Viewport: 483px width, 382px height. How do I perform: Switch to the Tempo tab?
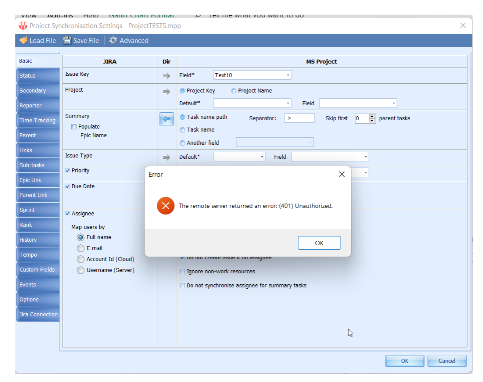(x=38, y=255)
